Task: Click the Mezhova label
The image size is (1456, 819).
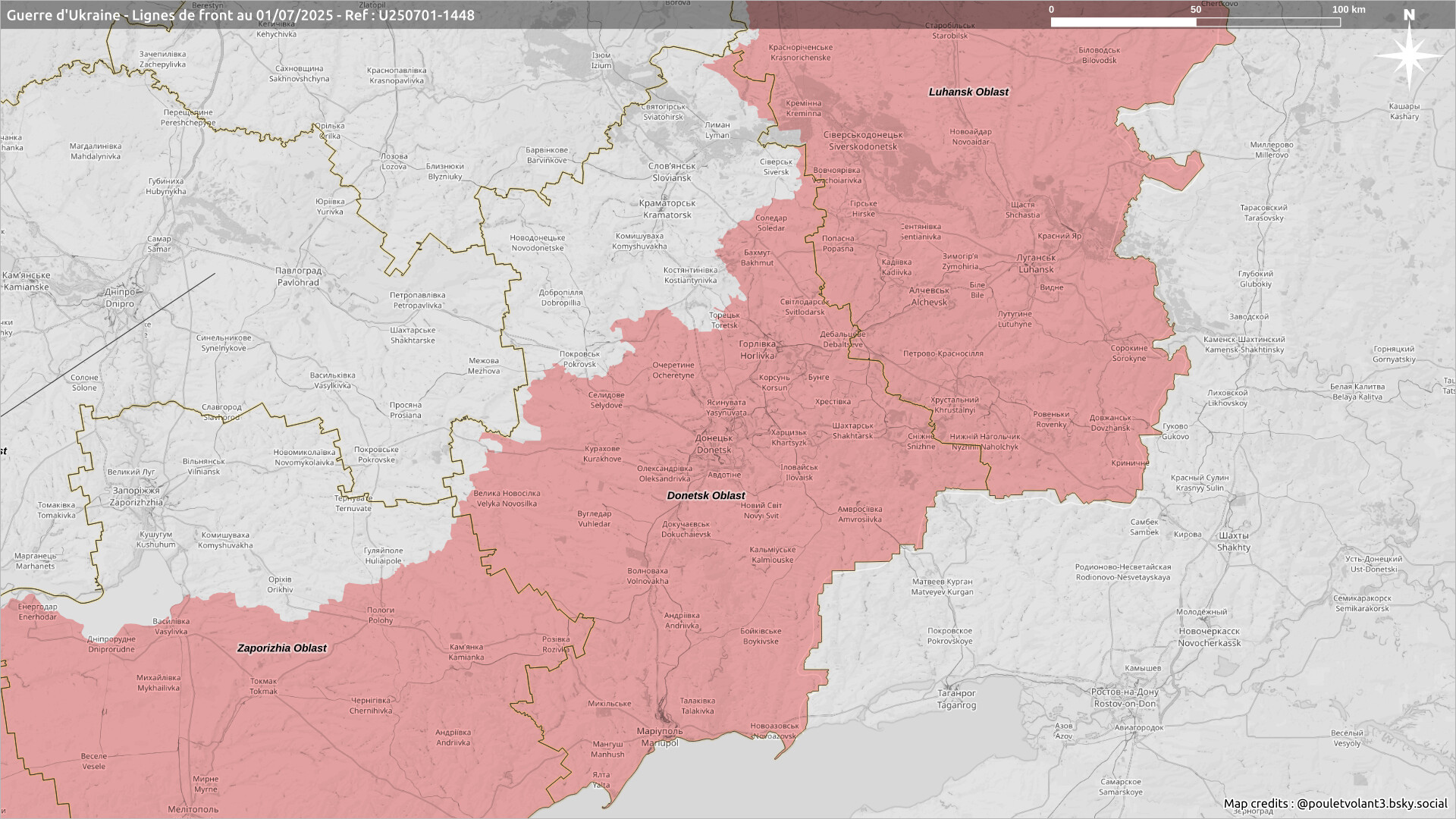Action: click(x=484, y=366)
